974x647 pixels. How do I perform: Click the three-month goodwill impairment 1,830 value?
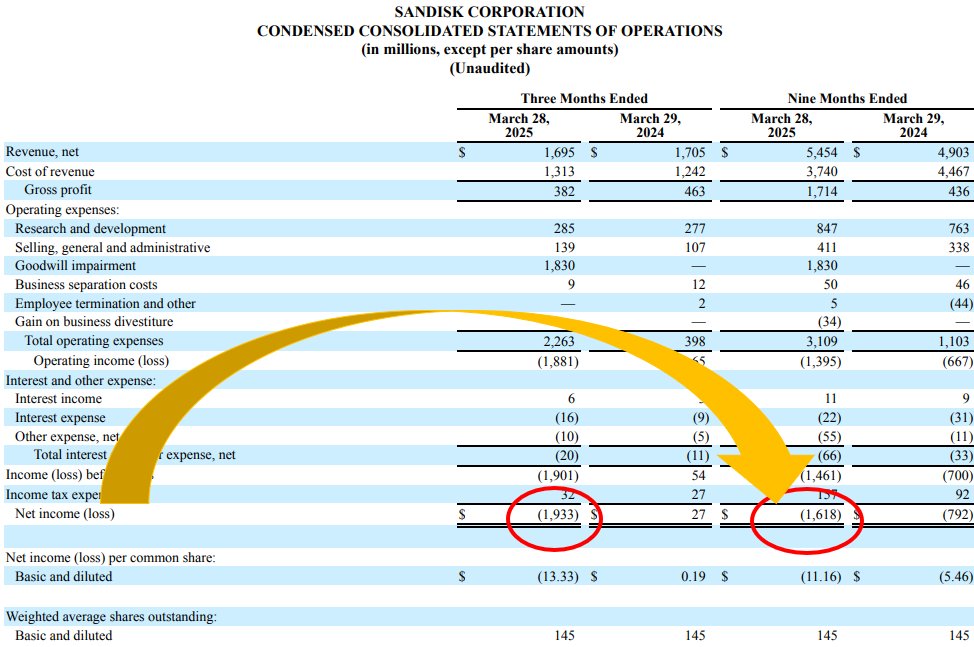(559, 266)
